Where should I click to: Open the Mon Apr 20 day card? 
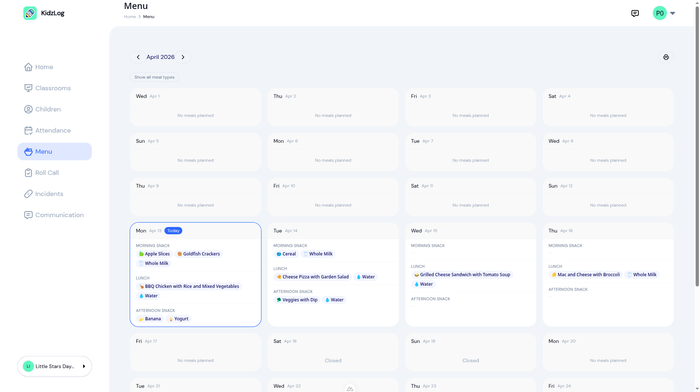coord(608,352)
